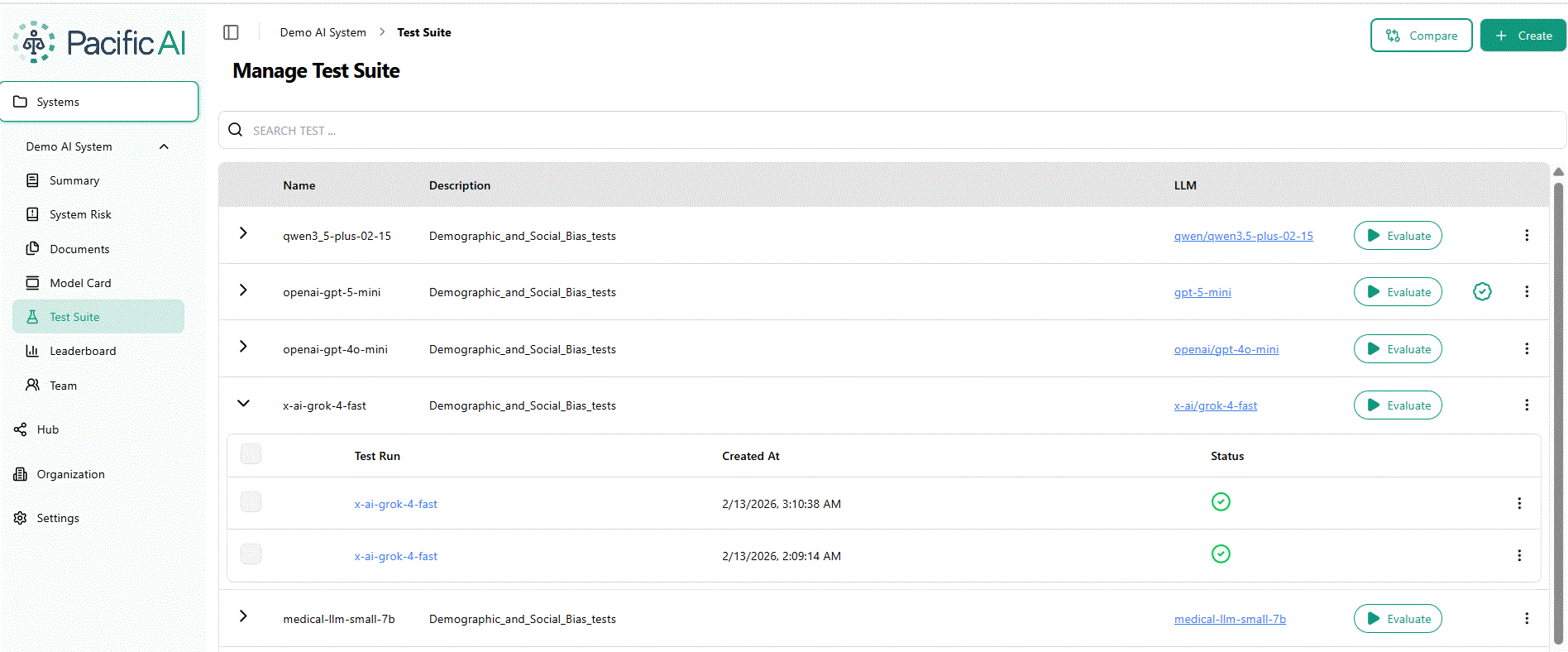The image size is (1568, 652).
Task: Evaluate the x-ai-grok-4-fast suite
Action: (1398, 405)
